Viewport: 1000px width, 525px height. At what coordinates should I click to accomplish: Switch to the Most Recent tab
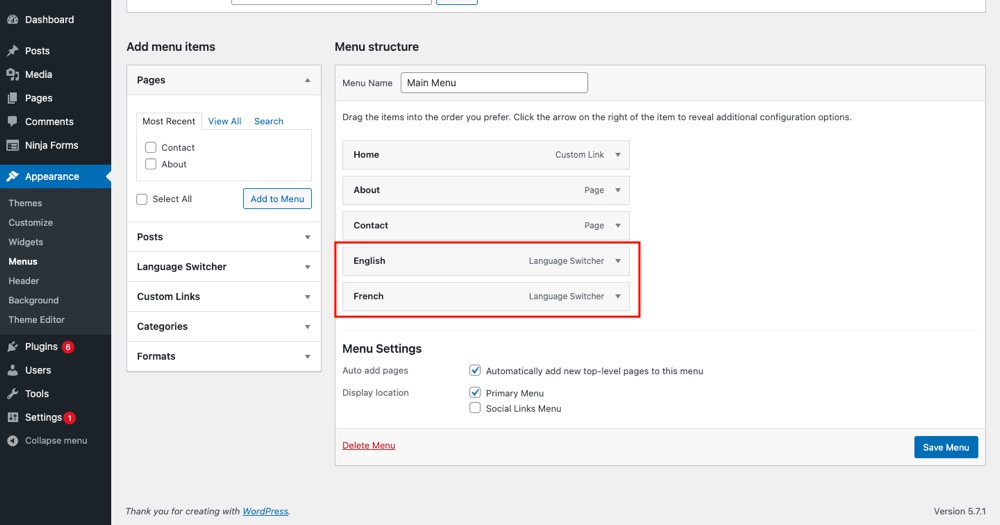[x=169, y=121]
